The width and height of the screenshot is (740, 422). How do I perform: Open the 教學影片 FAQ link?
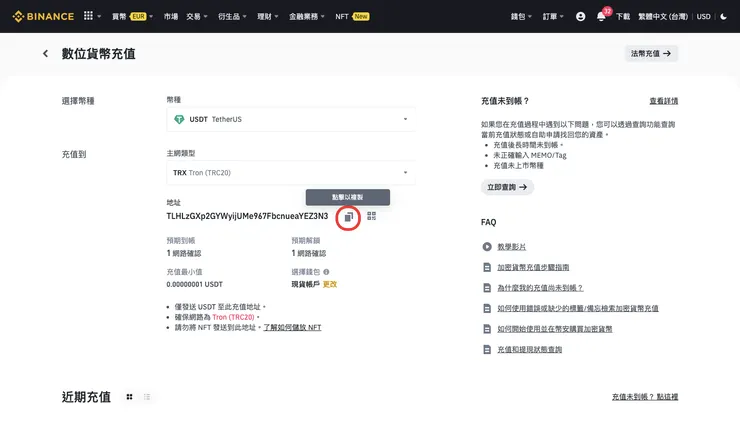512,247
